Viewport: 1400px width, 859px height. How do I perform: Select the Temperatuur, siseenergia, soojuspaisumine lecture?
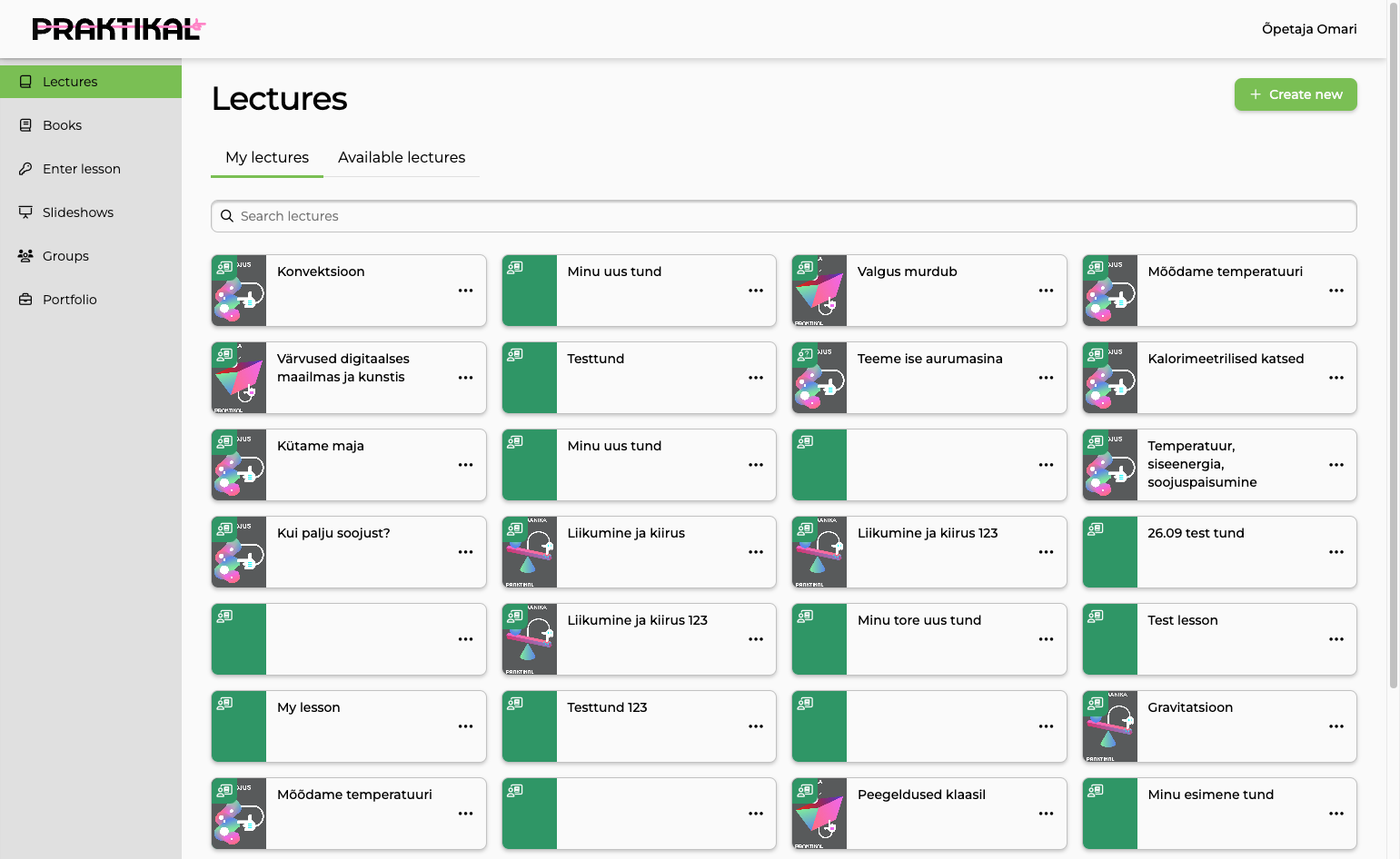(1219, 465)
